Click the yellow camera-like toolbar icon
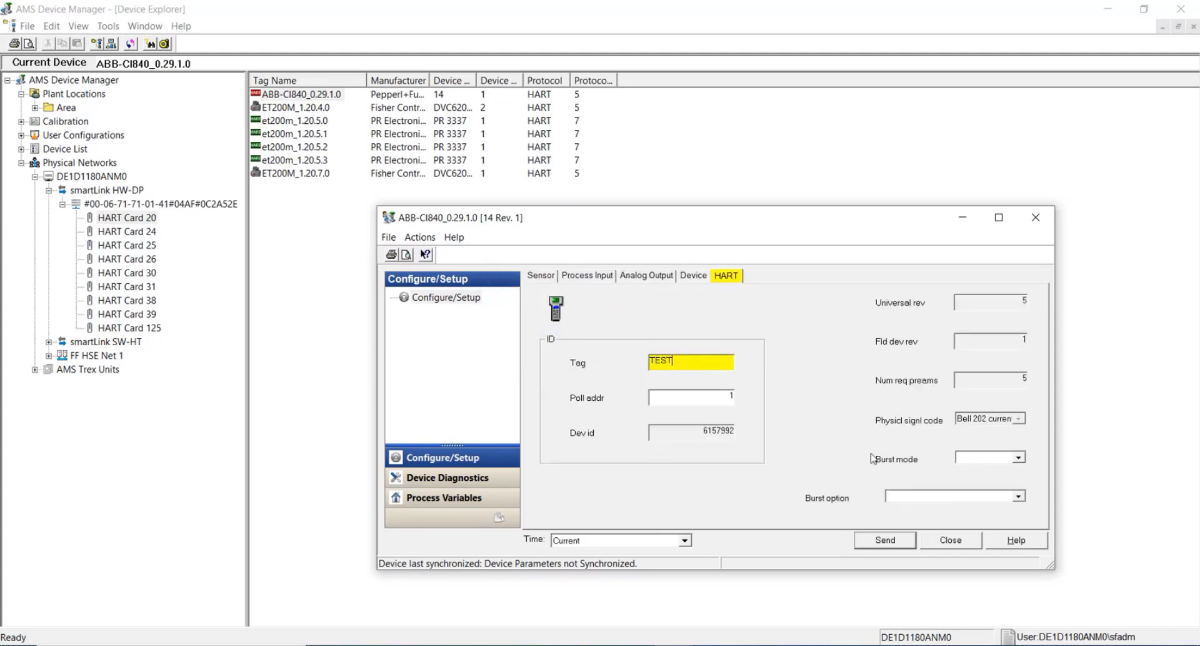Screen dimensions: 1200x646 164,44
